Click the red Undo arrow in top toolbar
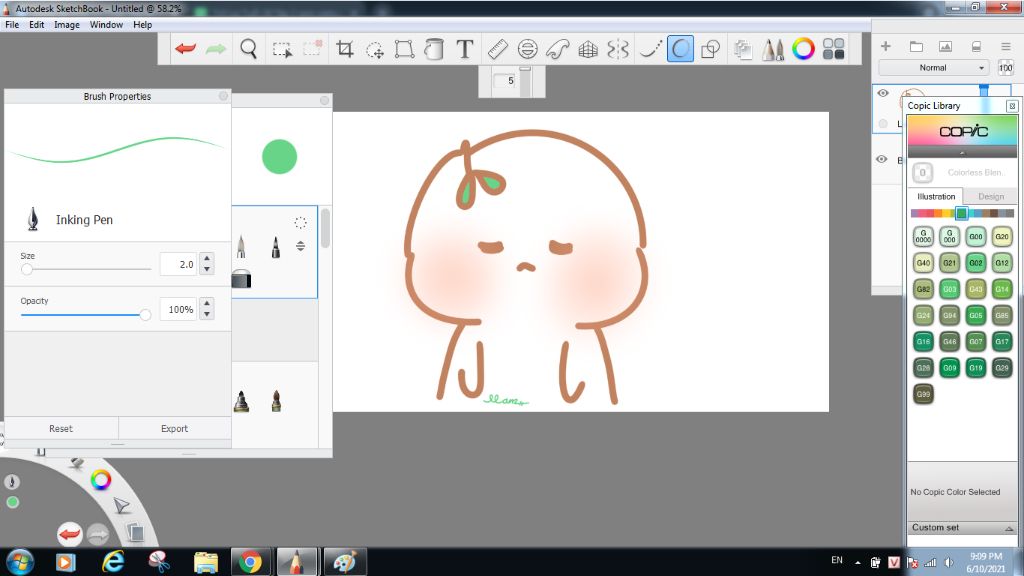 coord(185,49)
